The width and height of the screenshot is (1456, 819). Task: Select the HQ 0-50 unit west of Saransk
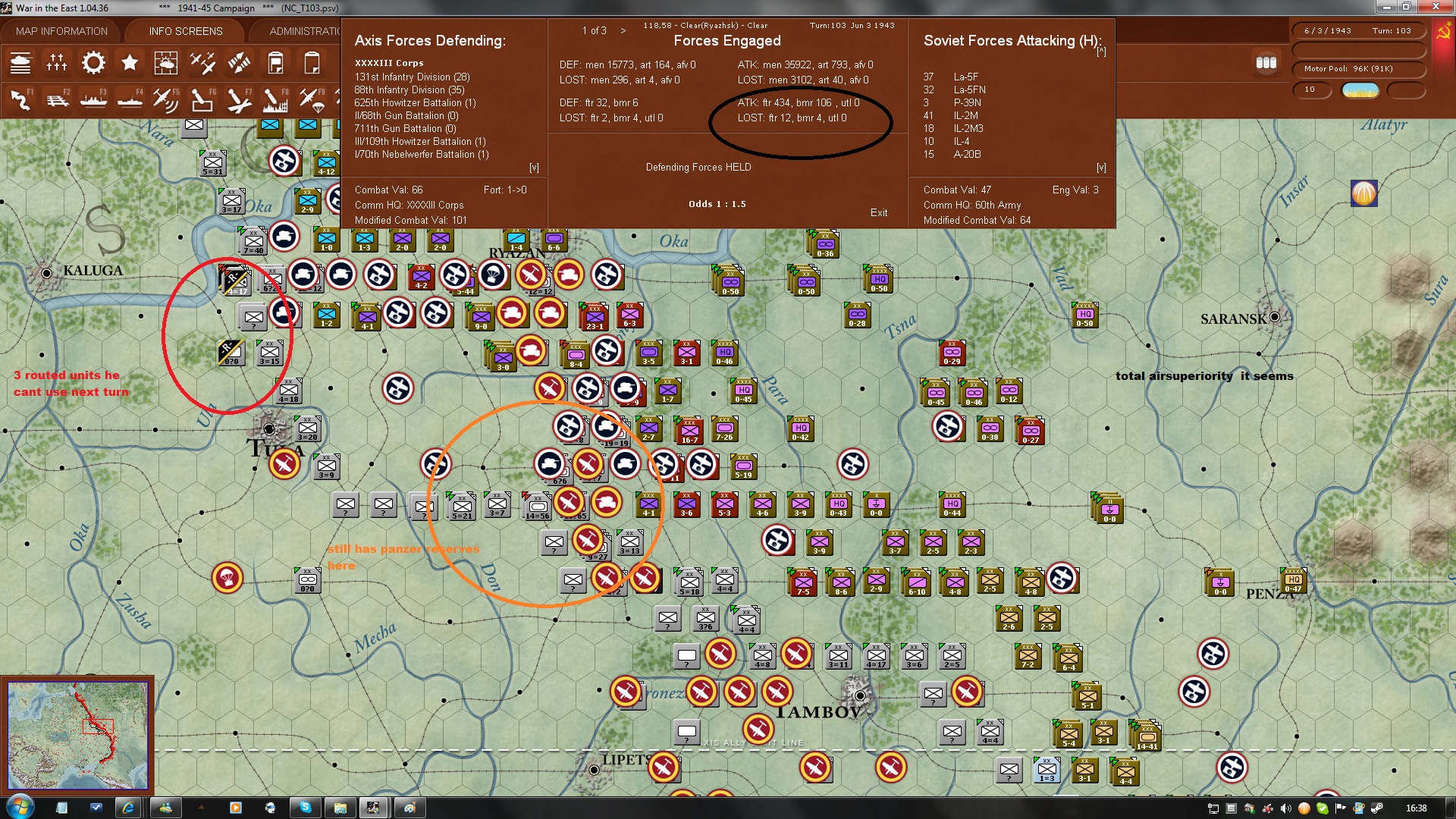[1085, 315]
